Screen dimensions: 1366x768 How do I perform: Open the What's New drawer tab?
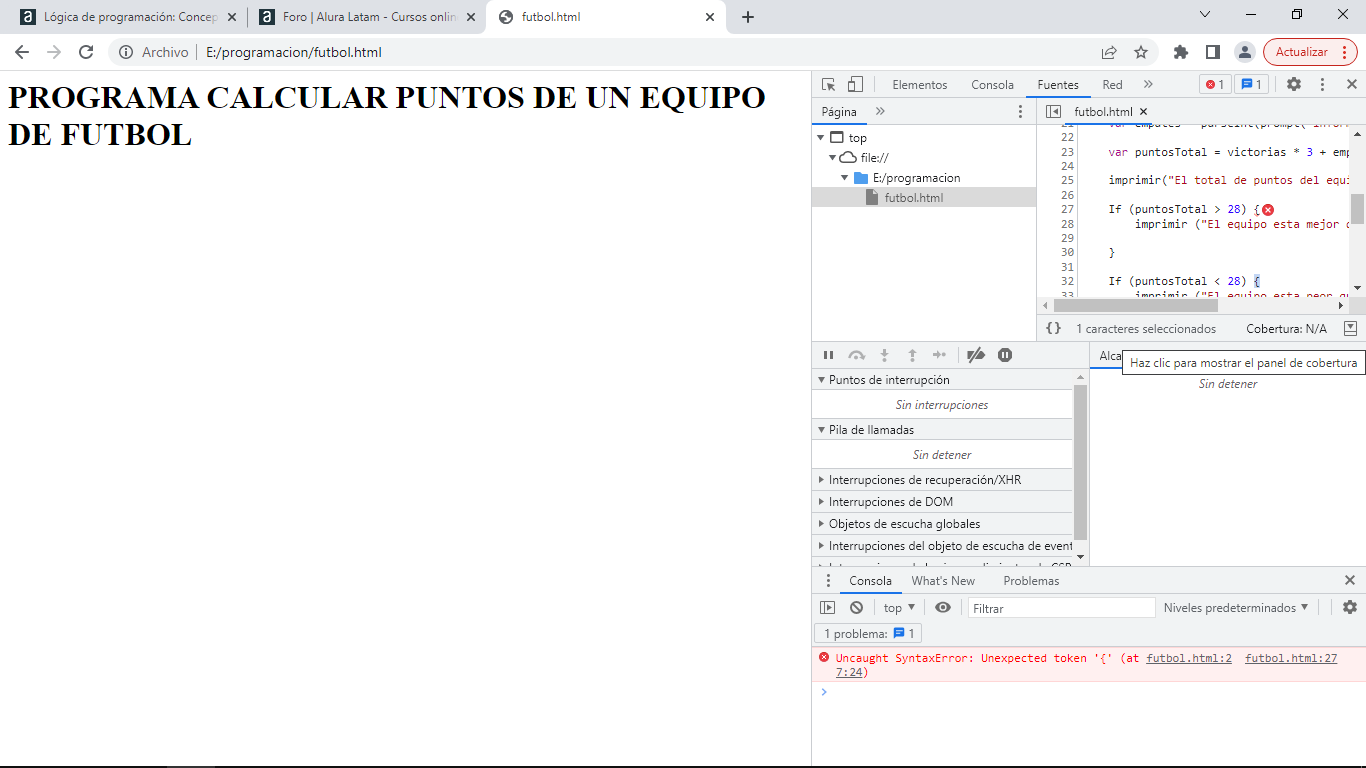(943, 581)
